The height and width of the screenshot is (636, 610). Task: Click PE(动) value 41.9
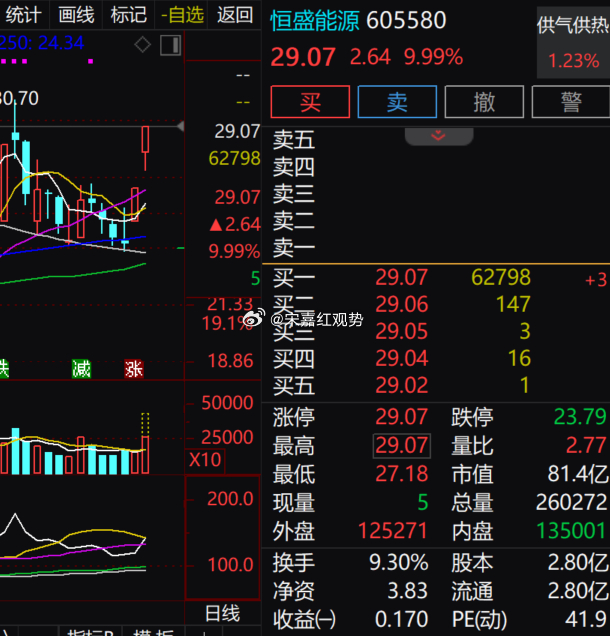(x=586, y=620)
